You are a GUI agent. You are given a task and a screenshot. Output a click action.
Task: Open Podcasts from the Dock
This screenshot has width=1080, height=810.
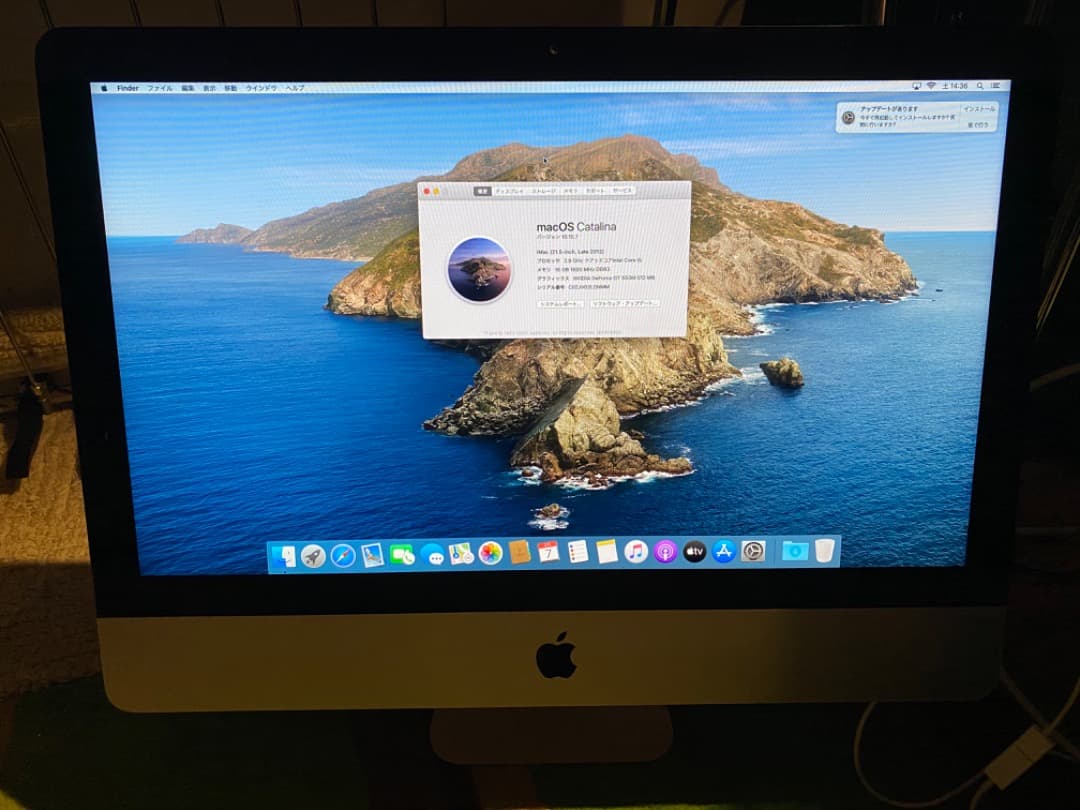(x=664, y=553)
